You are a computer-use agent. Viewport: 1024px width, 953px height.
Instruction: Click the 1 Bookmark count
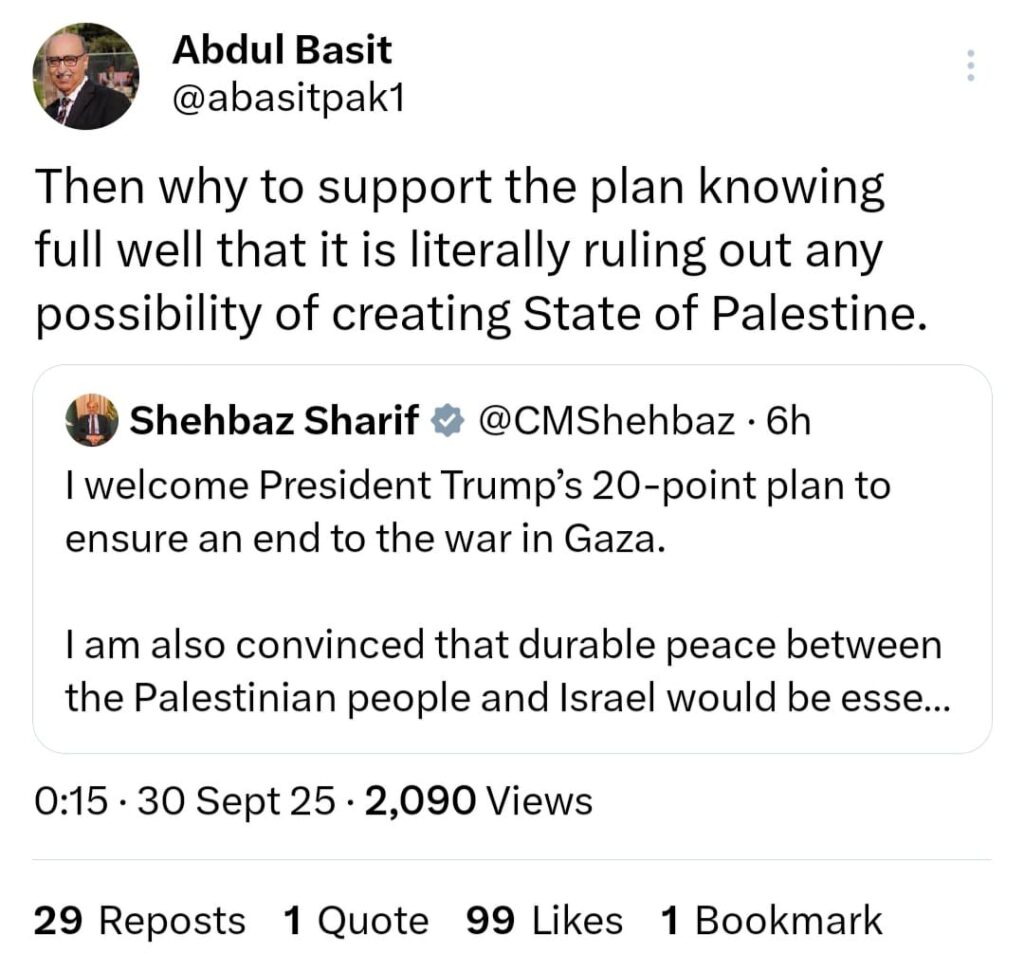click(771, 920)
